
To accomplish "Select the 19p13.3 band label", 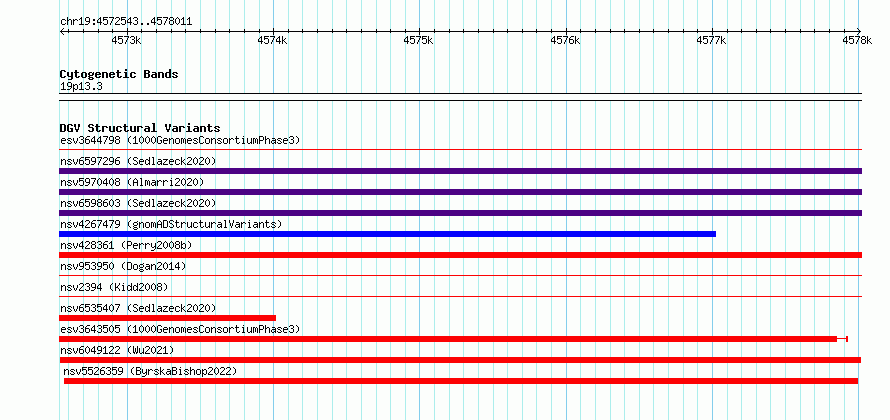I will pyautogui.click(x=81, y=87).
